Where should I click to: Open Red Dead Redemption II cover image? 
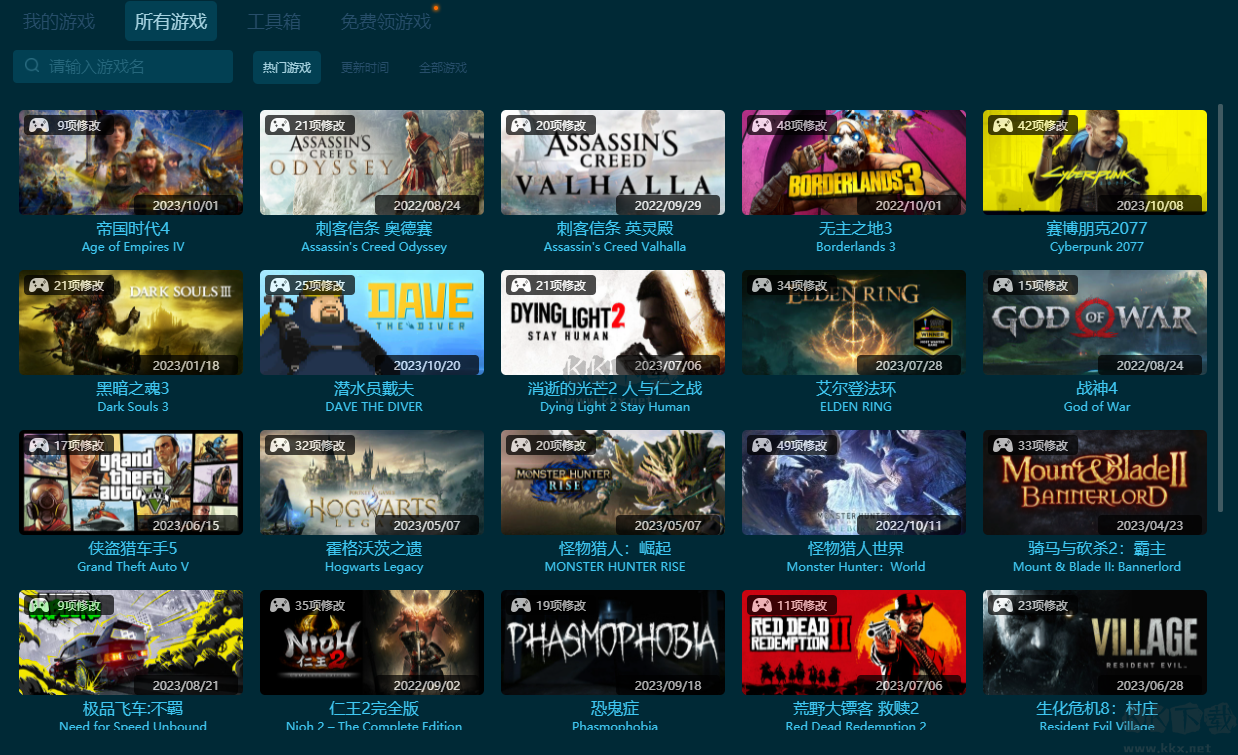click(854, 642)
